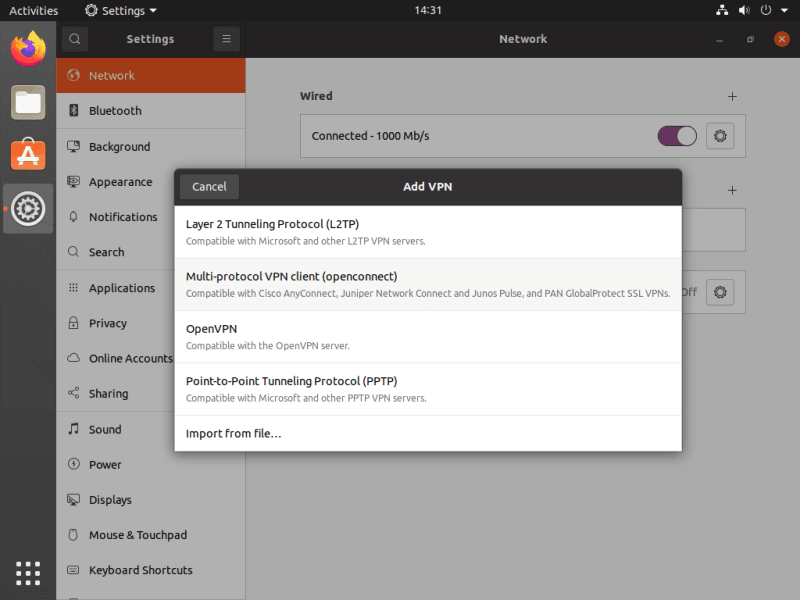This screenshot has height=600, width=800.
Task: Expand the Settings app menu in top bar
Action: [121, 10]
